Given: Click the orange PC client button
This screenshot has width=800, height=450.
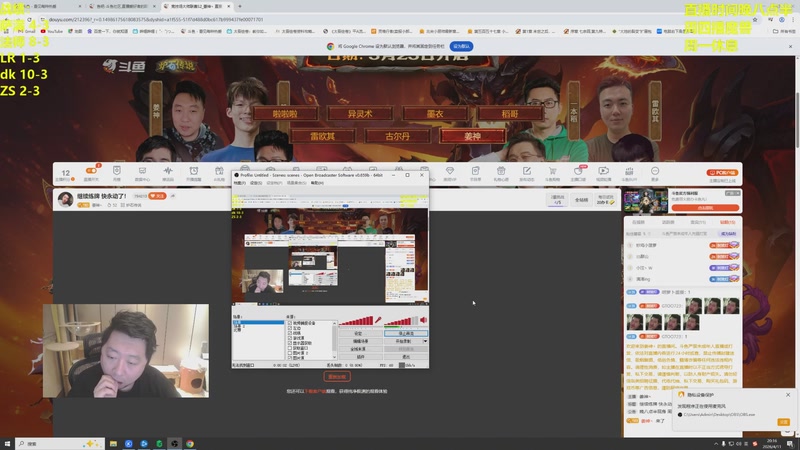Looking at the screenshot, I should 722,172.
